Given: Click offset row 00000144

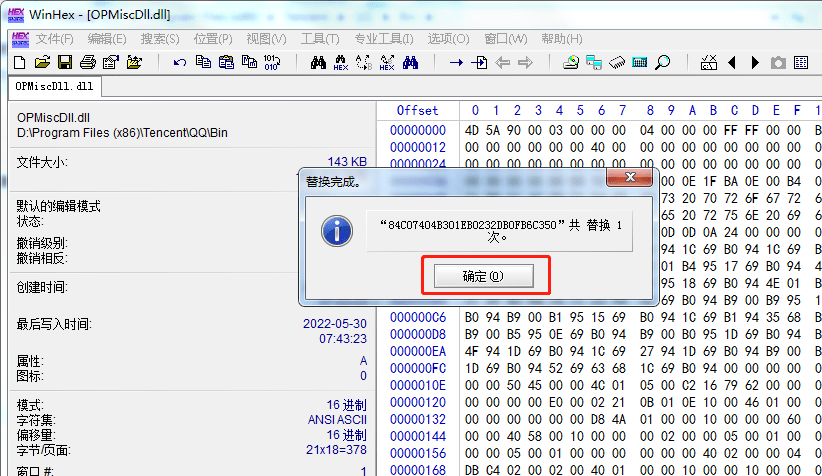Looking at the screenshot, I should pos(418,436).
